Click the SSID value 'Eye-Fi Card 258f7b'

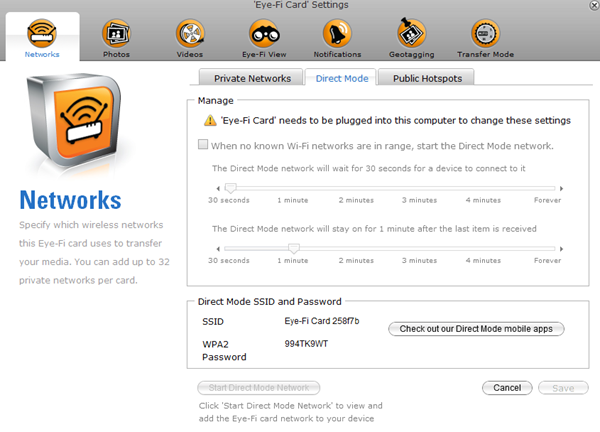(322, 321)
